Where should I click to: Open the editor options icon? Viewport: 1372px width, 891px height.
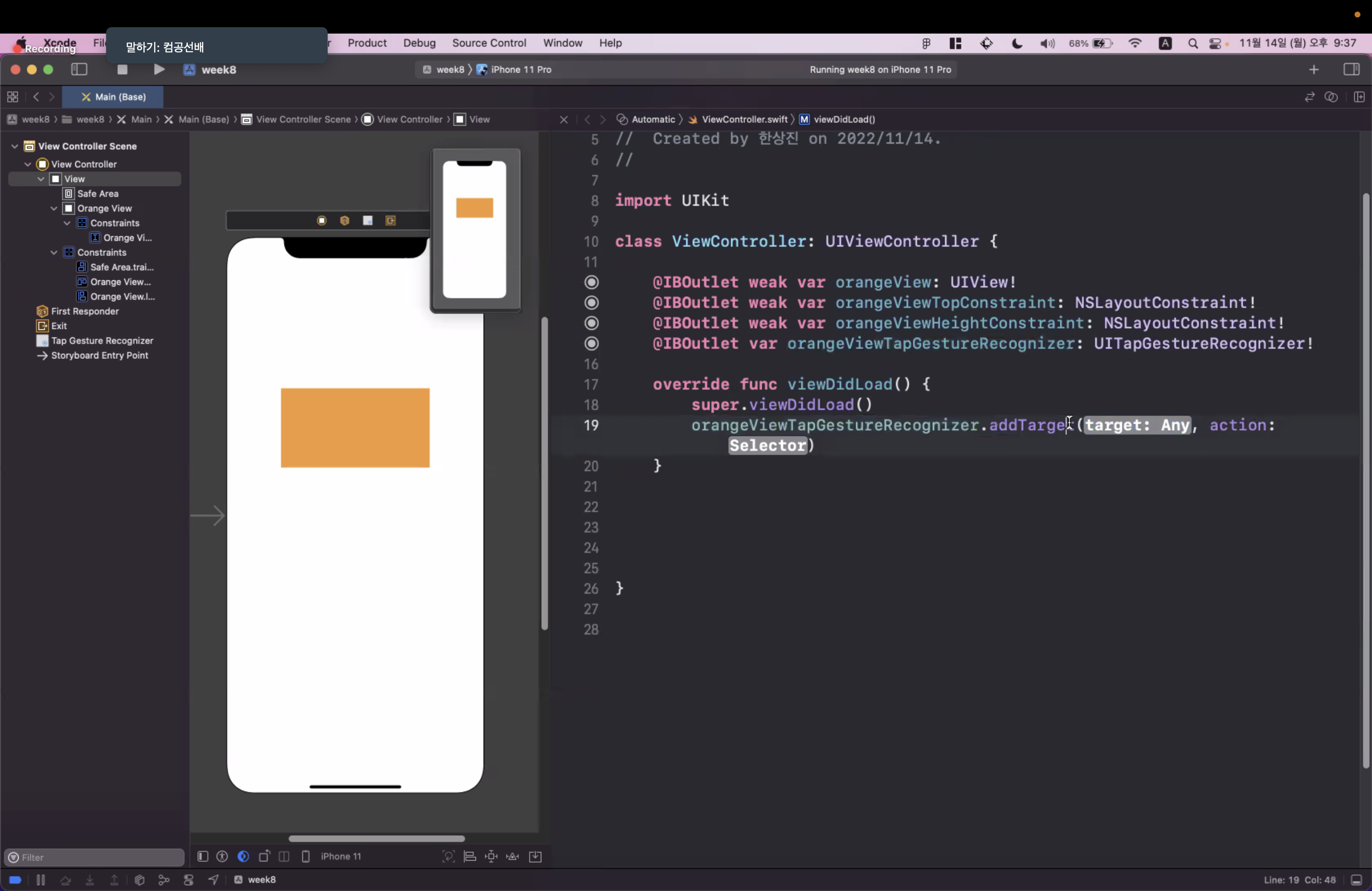tap(1331, 97)
